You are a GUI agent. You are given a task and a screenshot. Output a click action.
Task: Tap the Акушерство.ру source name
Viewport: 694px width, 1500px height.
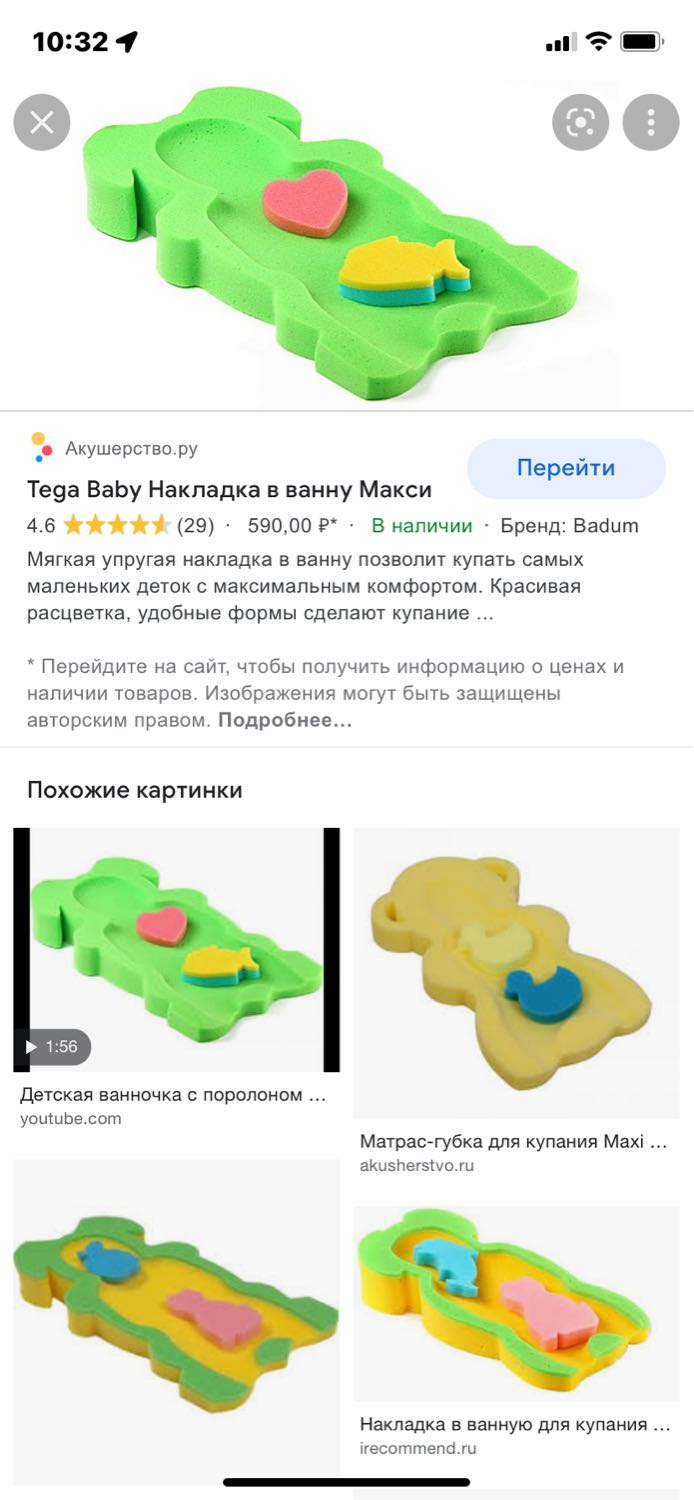pos(132,448)
